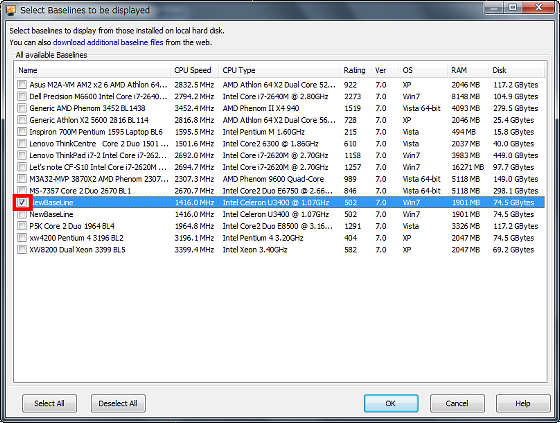Click the Intel Pentium 4 3.20GHz cell
560x423 pixels.
(x=263, y=238)
